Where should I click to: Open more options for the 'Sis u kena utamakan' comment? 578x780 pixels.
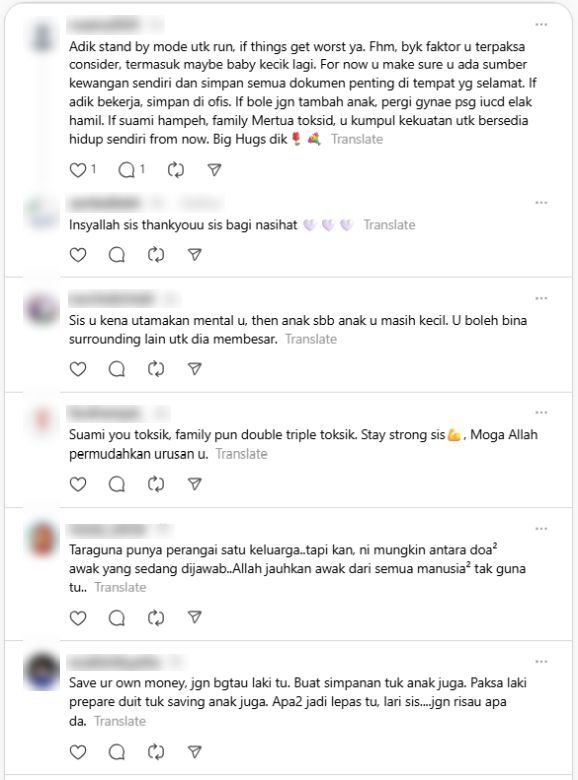541,298
